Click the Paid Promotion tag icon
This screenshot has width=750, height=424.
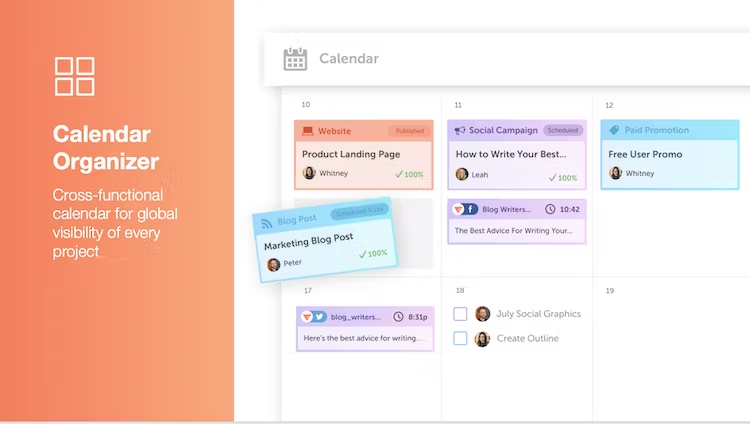(614, 130)
